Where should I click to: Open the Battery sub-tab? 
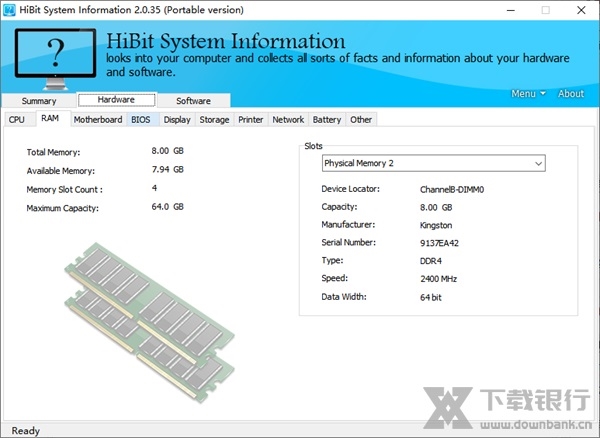327,120
